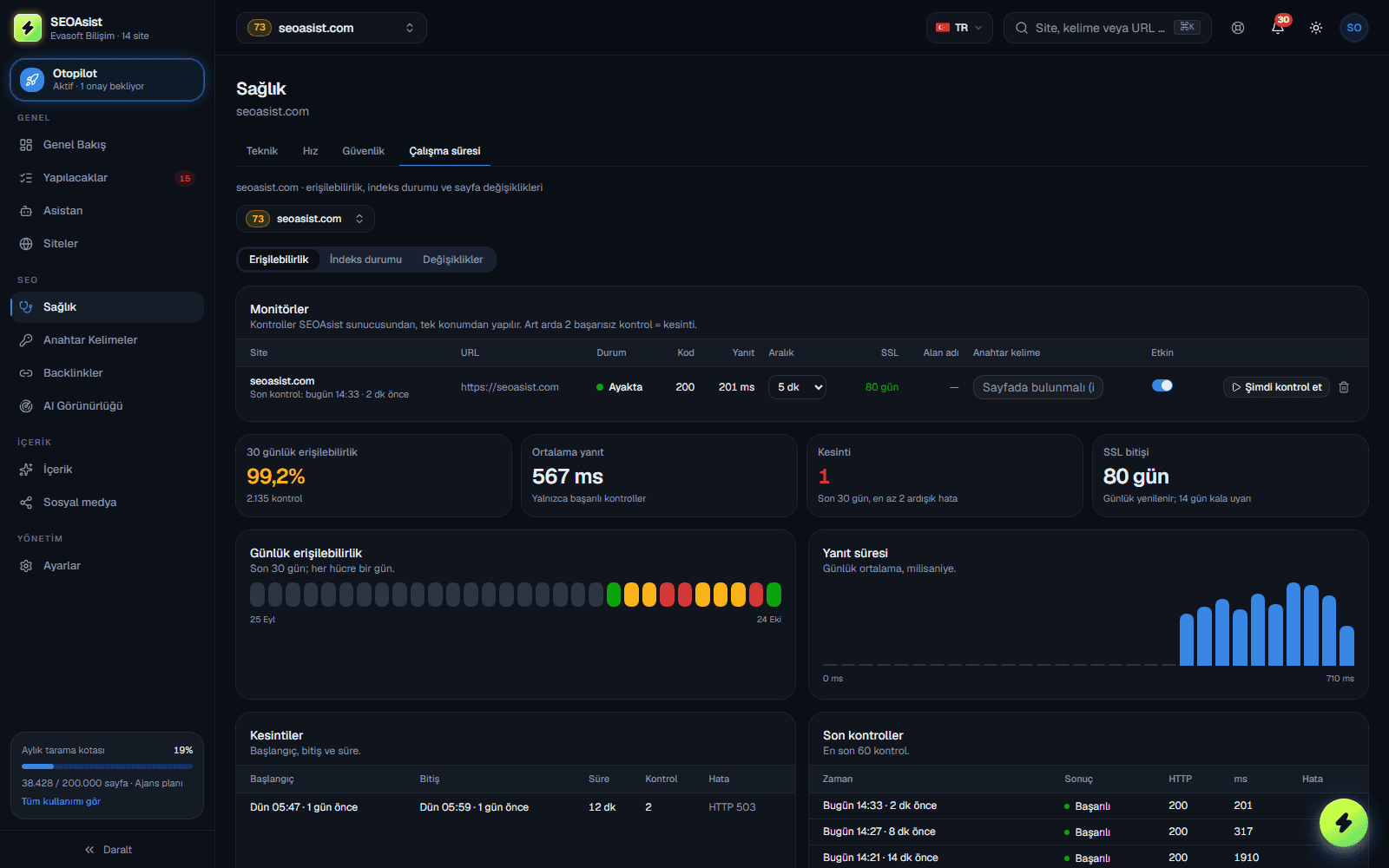Image resolution: width=1389 pixels, height=868 pixels.
Task: Open AI Görünürlüğü section
Action: click(107, 406)
